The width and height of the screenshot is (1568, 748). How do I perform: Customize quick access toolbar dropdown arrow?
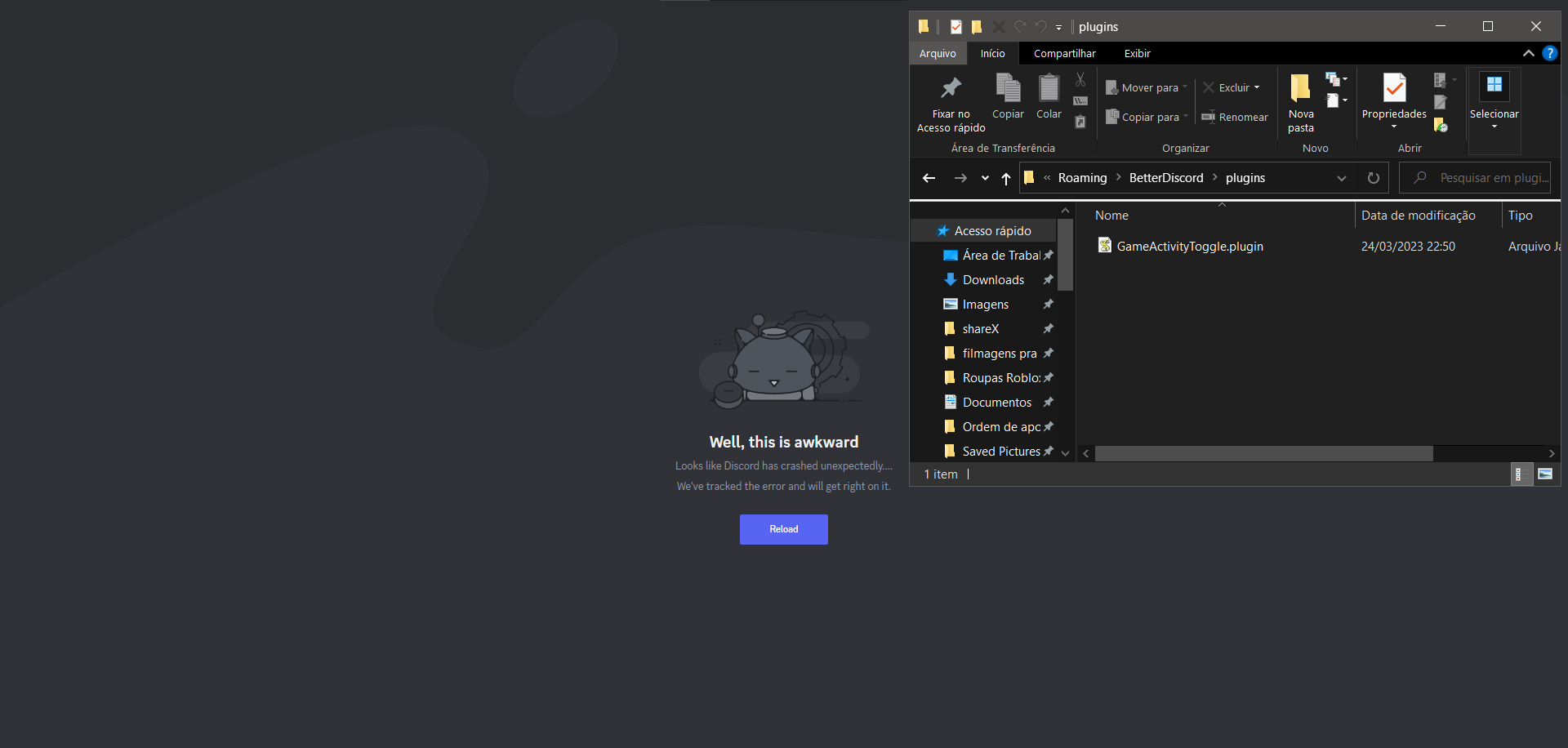point(1058,28)
